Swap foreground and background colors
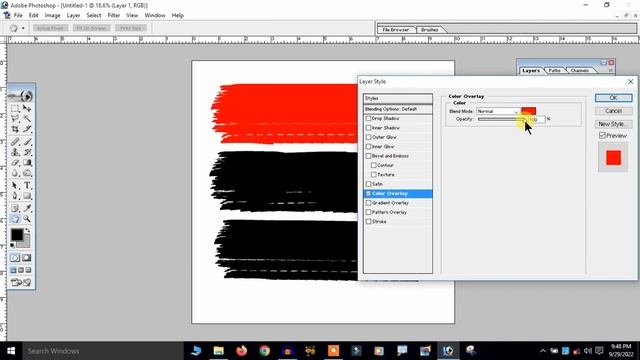Image resolution: width=640 pixels, height=360 pixels. tap(28, 231)
